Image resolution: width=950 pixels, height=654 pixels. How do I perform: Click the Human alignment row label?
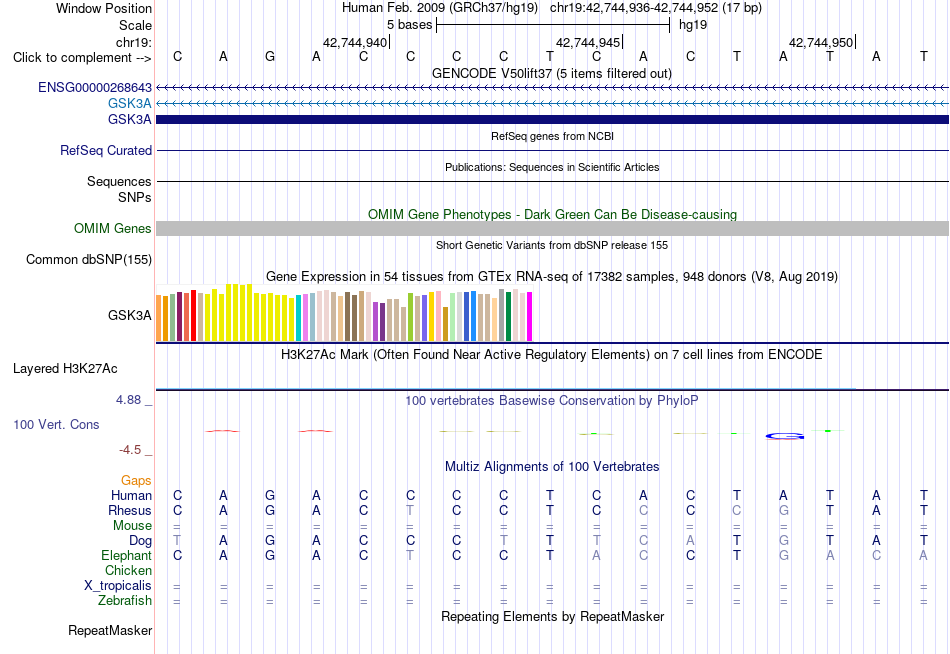[x=131, y=496]
